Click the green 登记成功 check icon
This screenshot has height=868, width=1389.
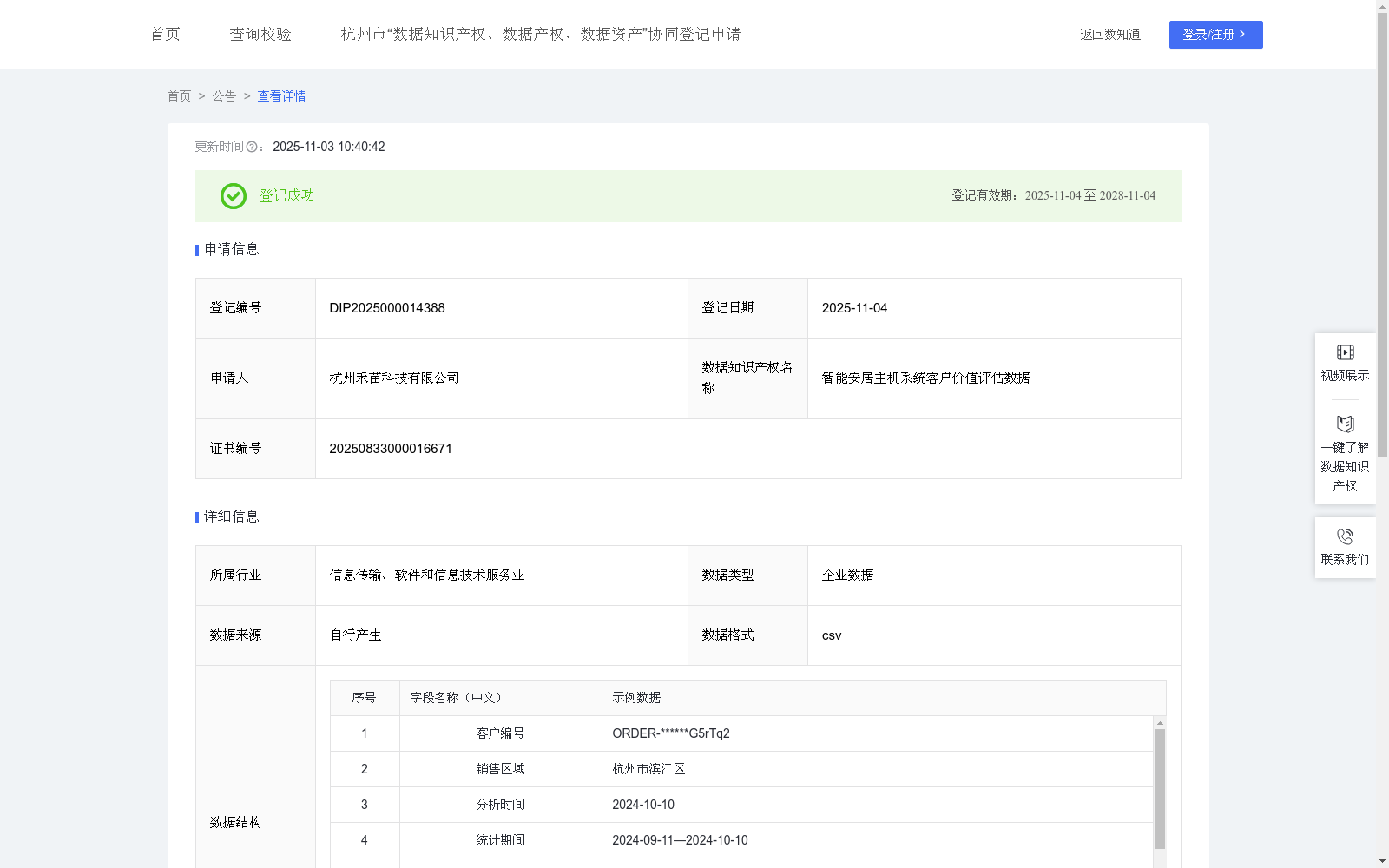click(233, 196)
